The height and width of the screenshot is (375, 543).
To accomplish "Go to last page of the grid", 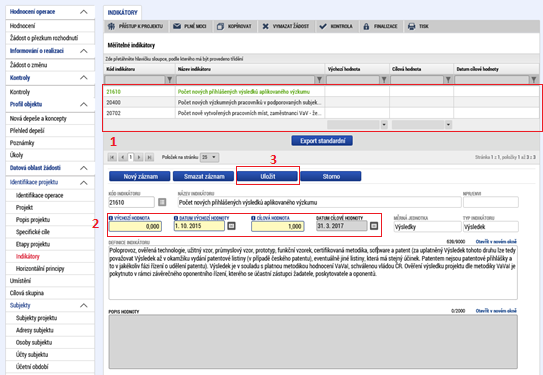I will (149, 157).
